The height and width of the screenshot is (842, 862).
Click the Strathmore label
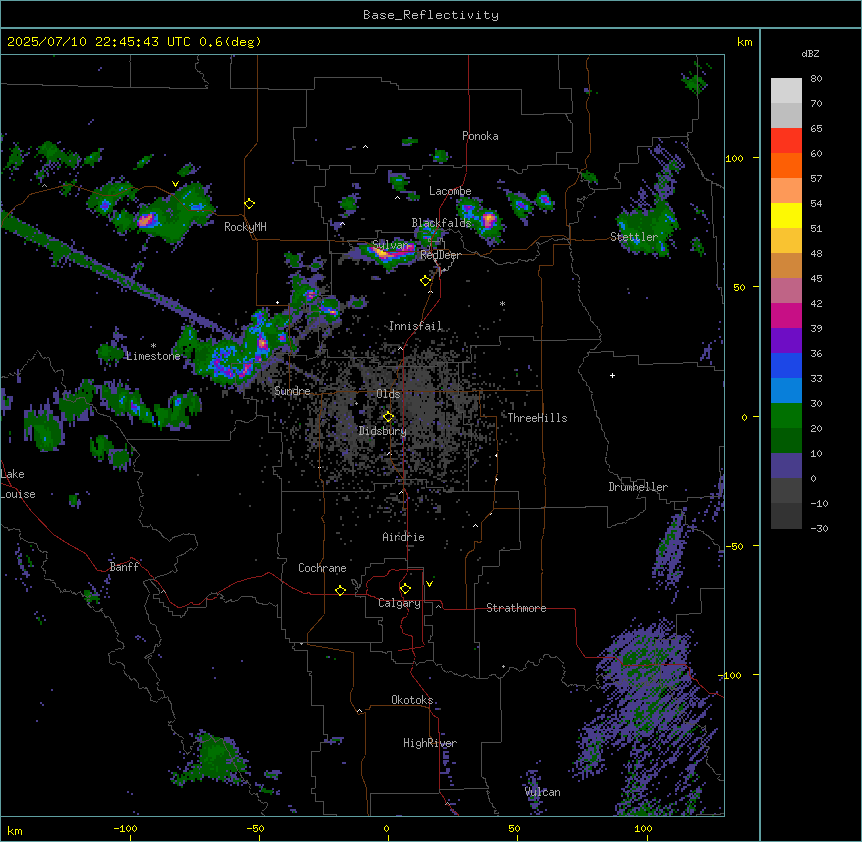coord(516,608)
